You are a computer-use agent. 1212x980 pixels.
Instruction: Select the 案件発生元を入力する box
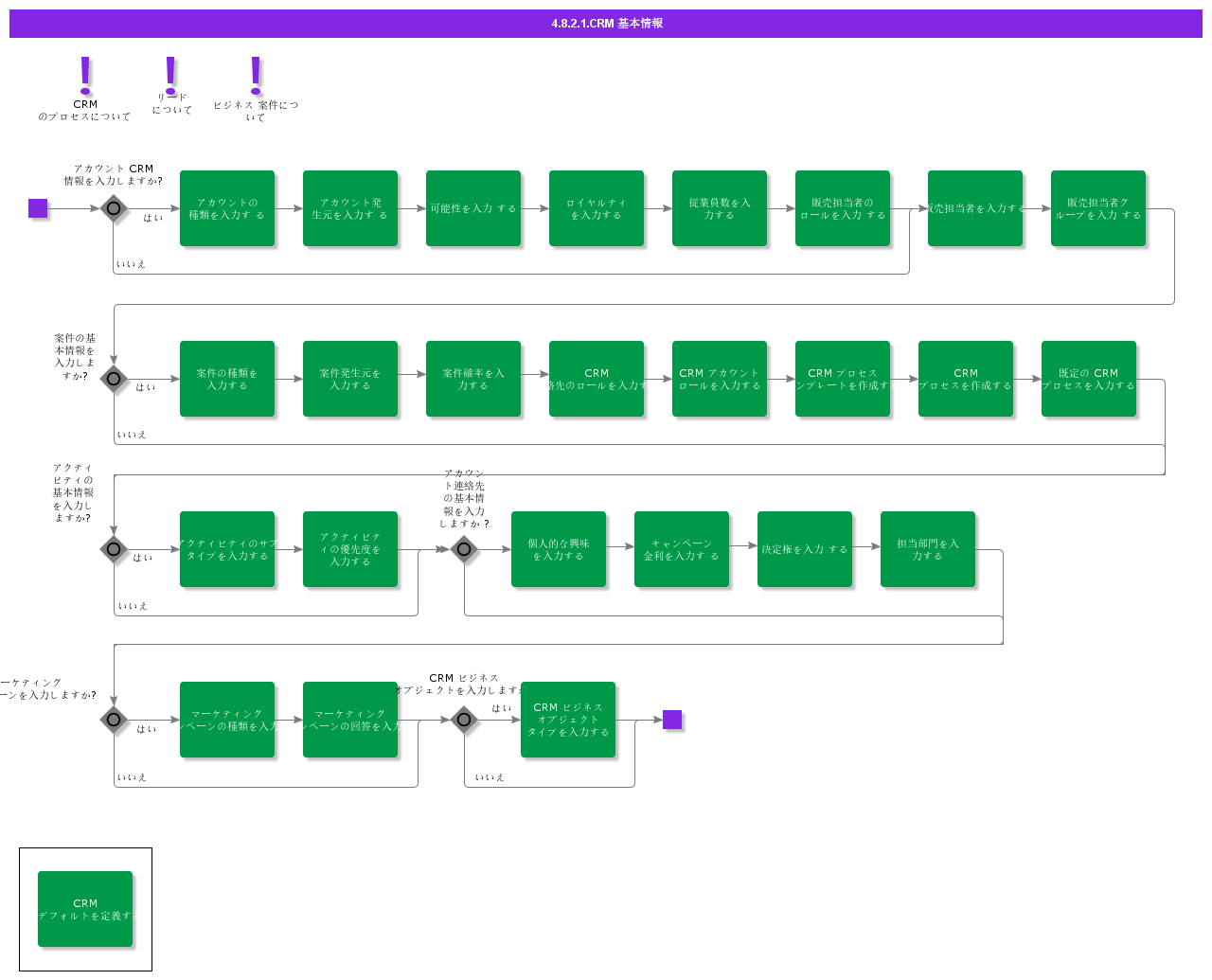click(350, 379)
